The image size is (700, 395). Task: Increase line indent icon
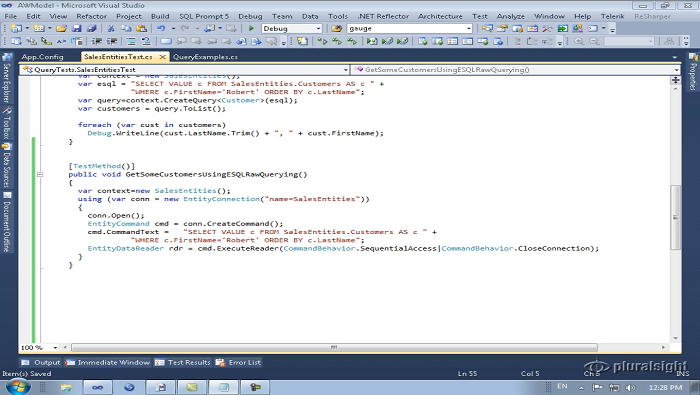(112, 42)
